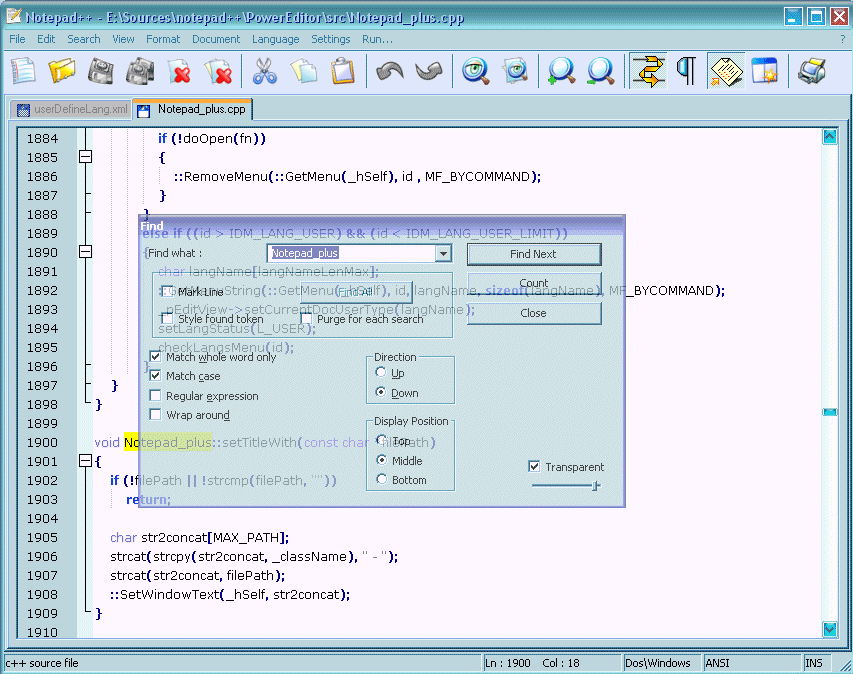Image resolution: width=853 pixels, height=674 pixels.
Task: Toggle the Word Wrap arrows icon
Action: click(x=648, y=71)
